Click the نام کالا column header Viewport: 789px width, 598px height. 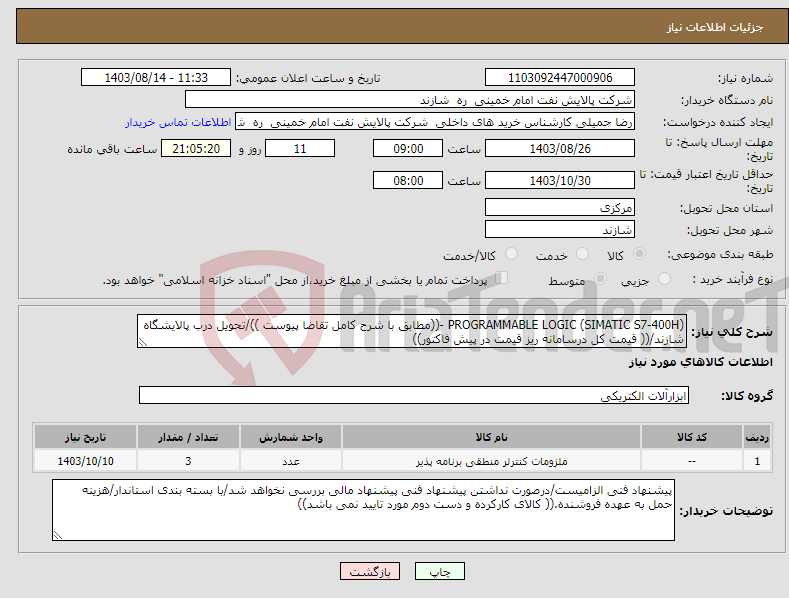click(x=492, y=437)
